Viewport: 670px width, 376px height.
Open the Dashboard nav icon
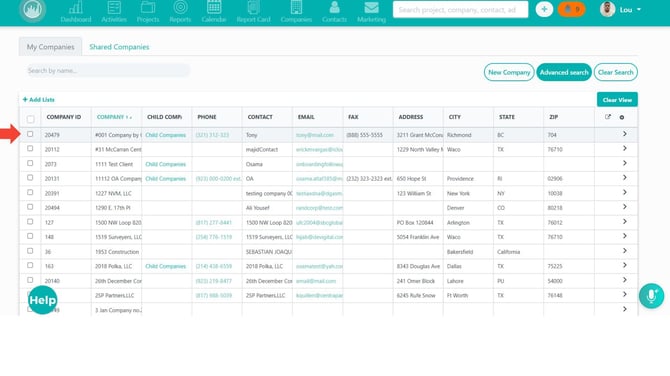point(76,12)
